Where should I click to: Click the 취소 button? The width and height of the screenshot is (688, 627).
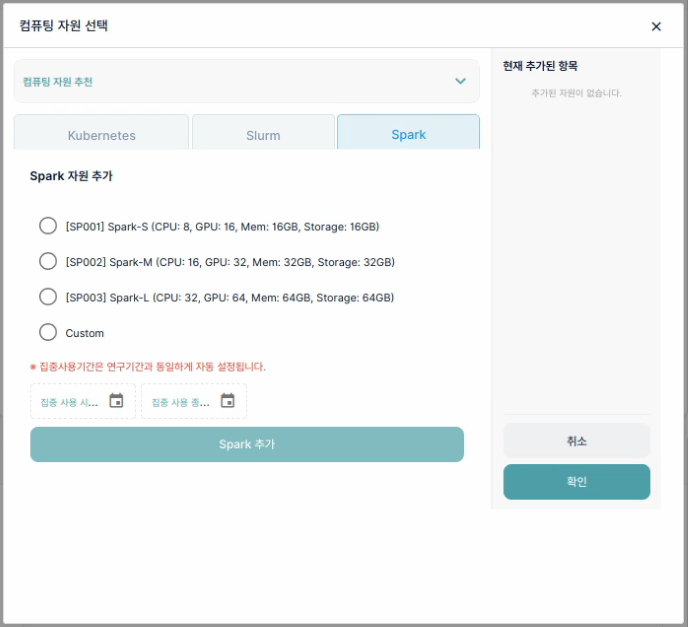pyautogui.click(x=577, y=441)
